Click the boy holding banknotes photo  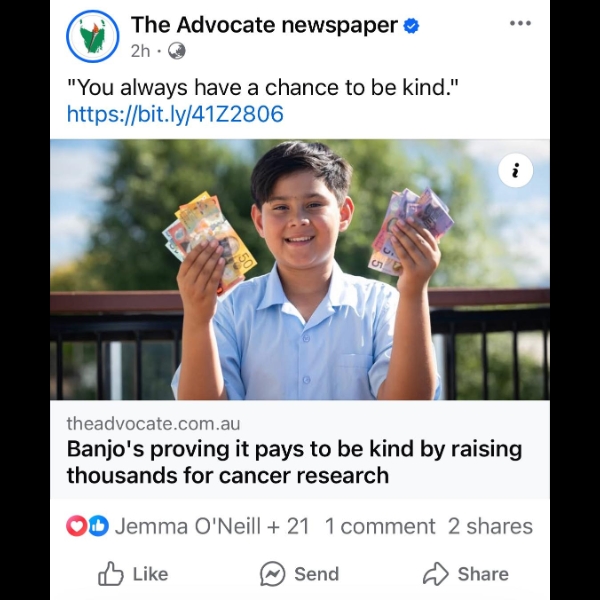pyautogui.click(x=300, y=269)
